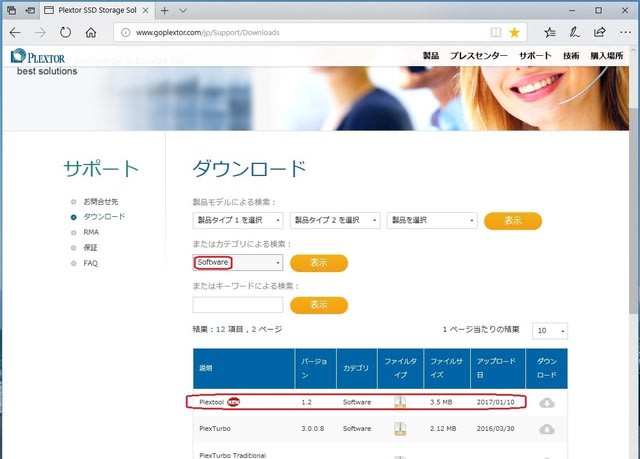Open お問合せ先 sidebar link
The image size is (640, 459).
pos(100,202)
